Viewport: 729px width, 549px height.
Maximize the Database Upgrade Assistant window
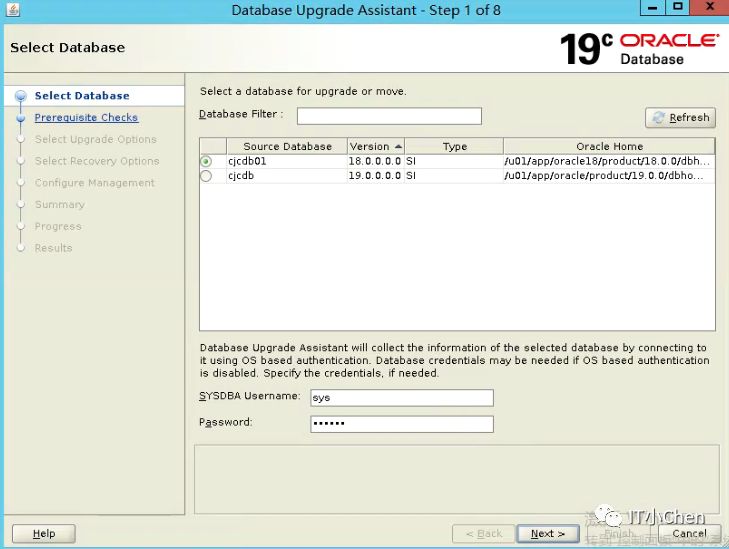coord(678,7)
